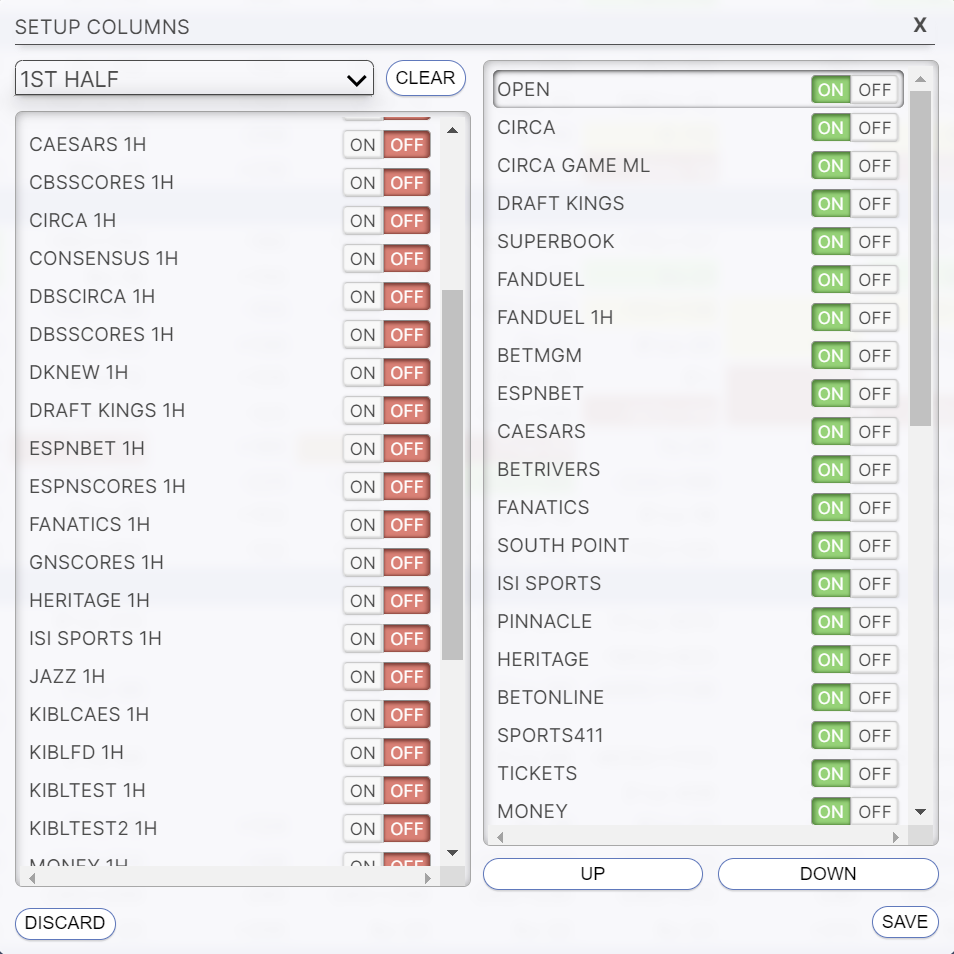Enable CONSENSUS 1H column
954x954 pixels.
363,259
